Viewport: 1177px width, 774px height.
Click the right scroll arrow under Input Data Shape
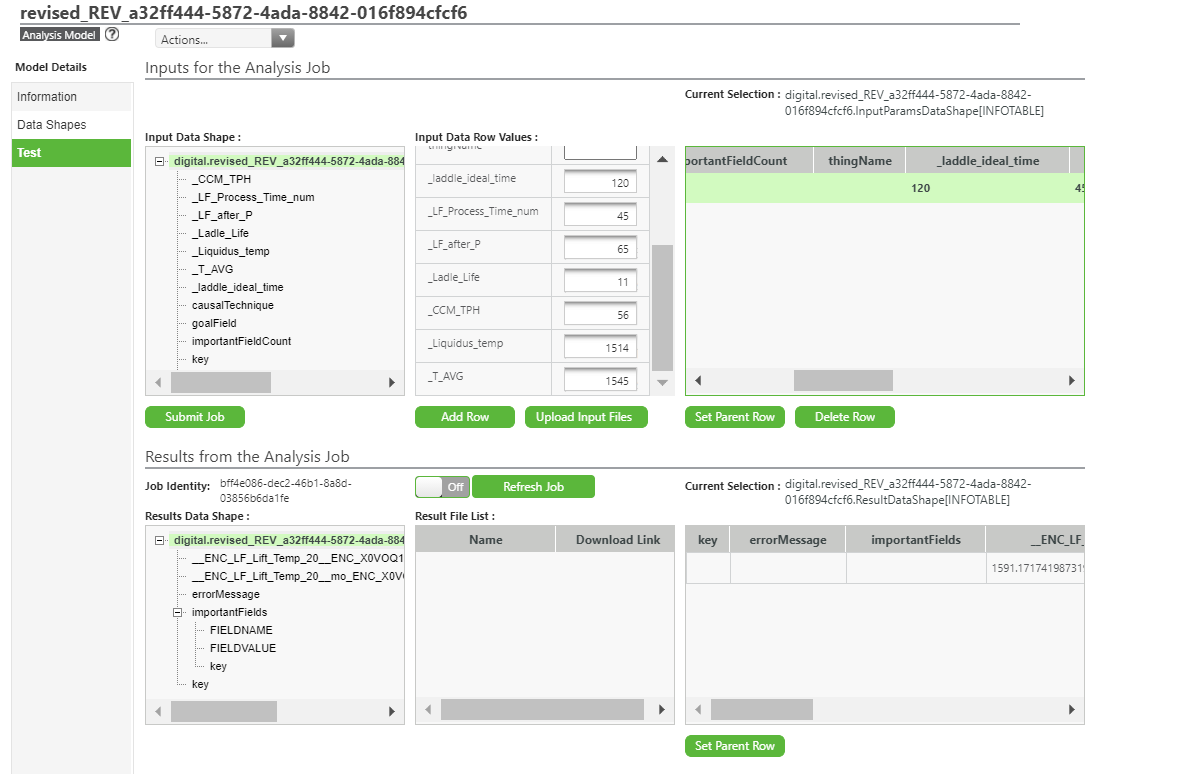click(390, 382)
